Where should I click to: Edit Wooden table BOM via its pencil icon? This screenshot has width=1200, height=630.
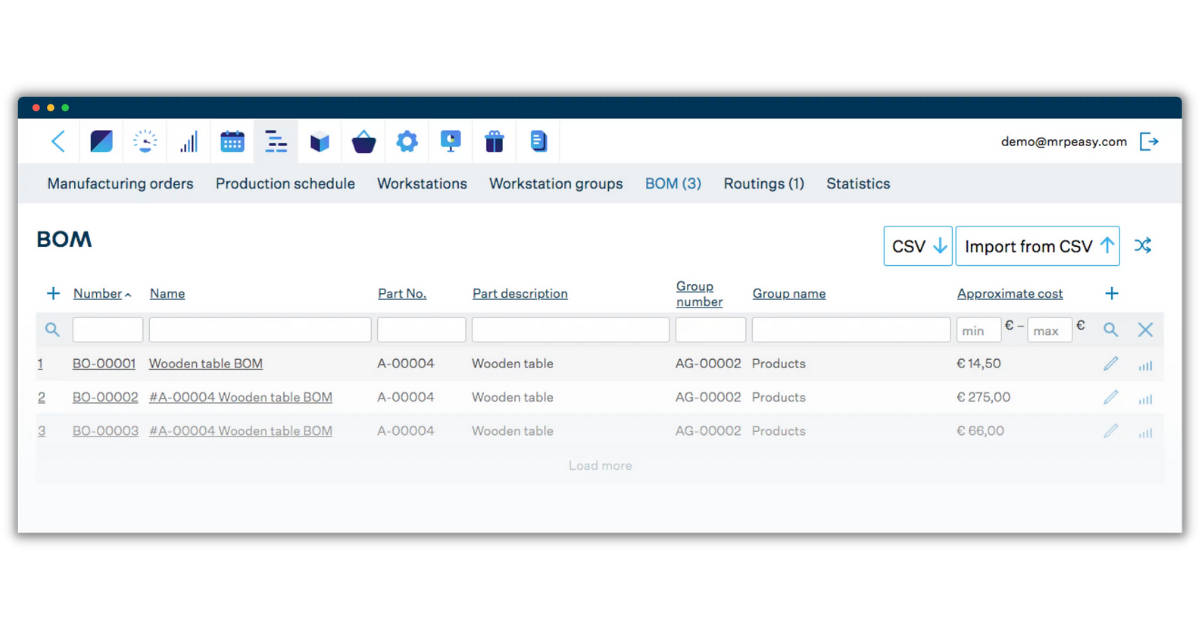click(1110, 363)
